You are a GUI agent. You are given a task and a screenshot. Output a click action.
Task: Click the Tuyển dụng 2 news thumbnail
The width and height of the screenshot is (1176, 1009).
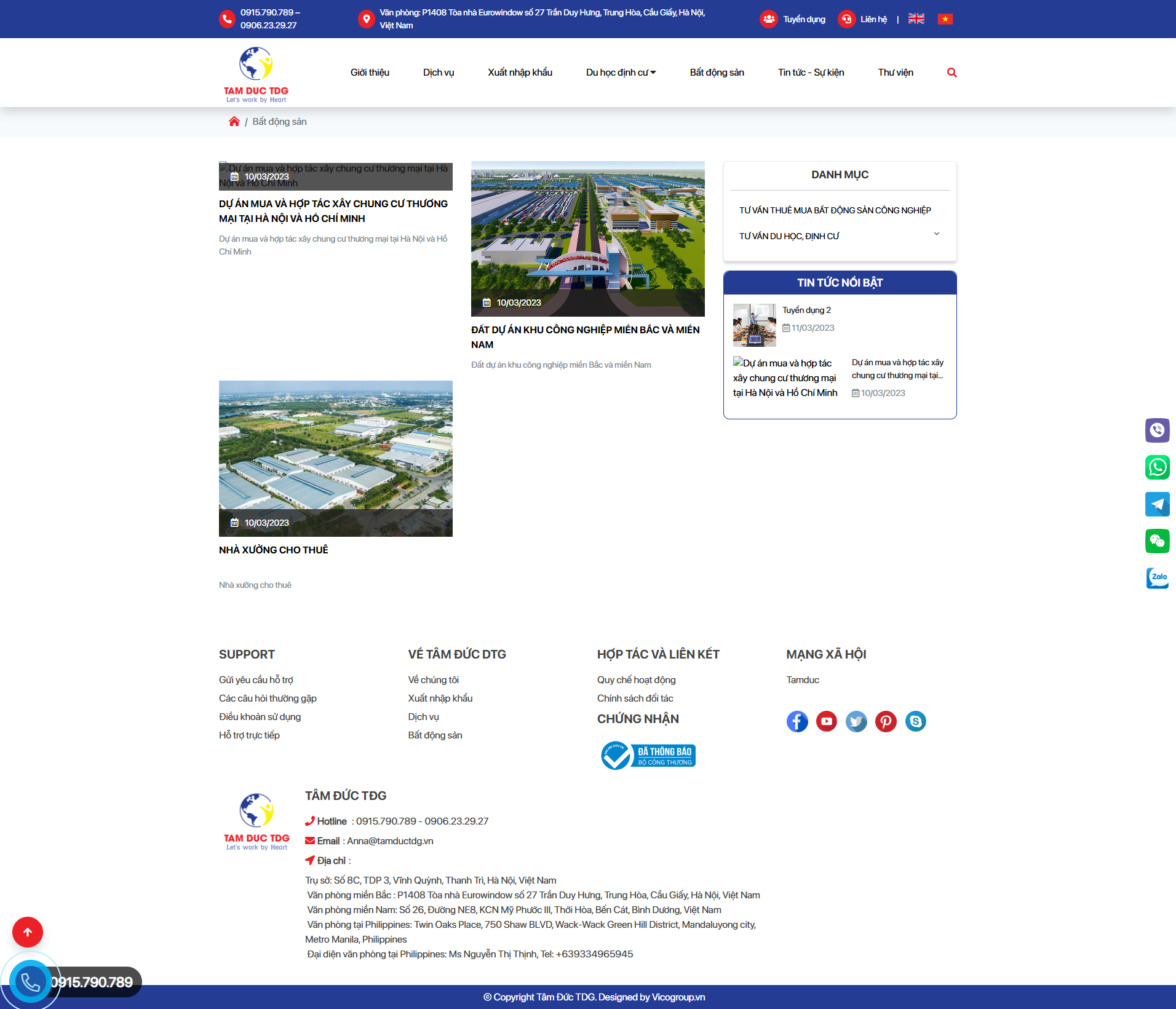tap(754, 325)
